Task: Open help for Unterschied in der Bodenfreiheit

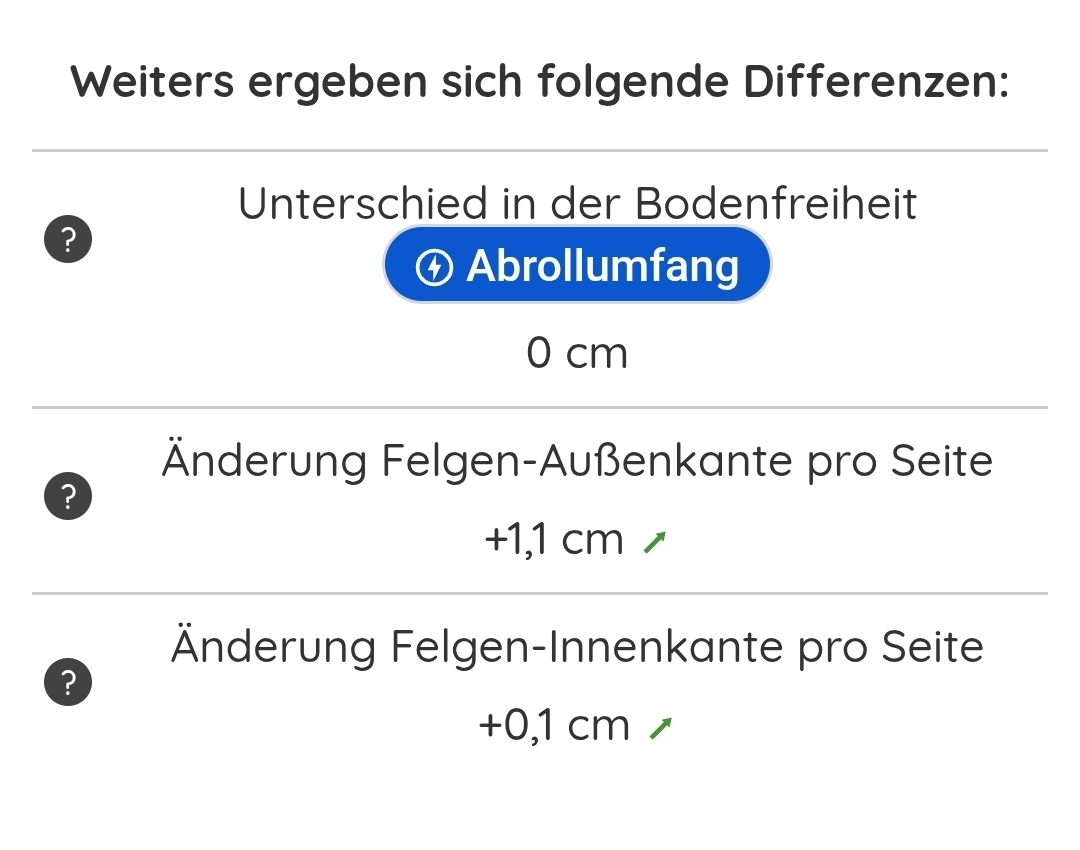Action: pos(68,241)
